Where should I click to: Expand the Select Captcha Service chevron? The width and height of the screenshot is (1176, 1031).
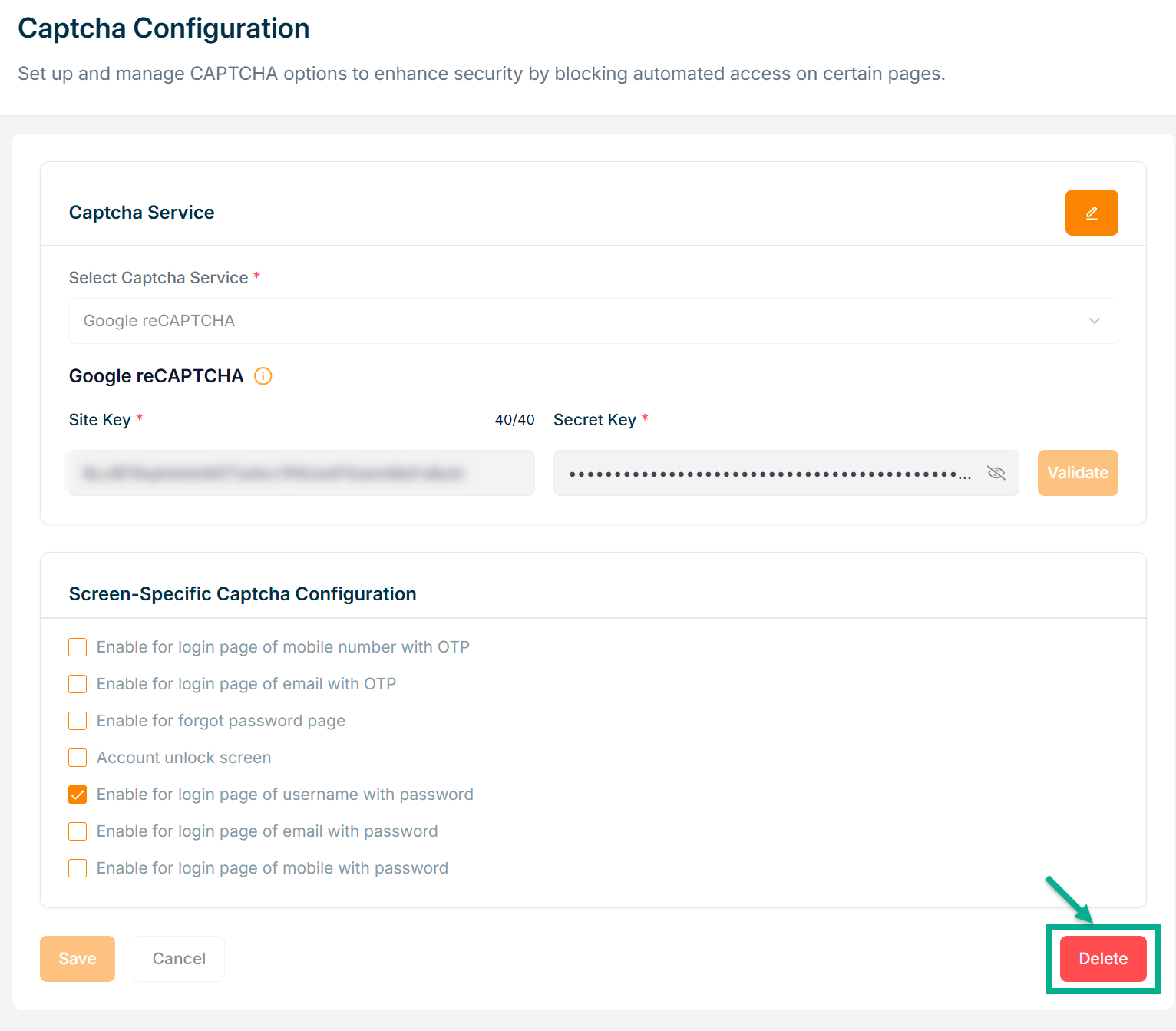1094,321
